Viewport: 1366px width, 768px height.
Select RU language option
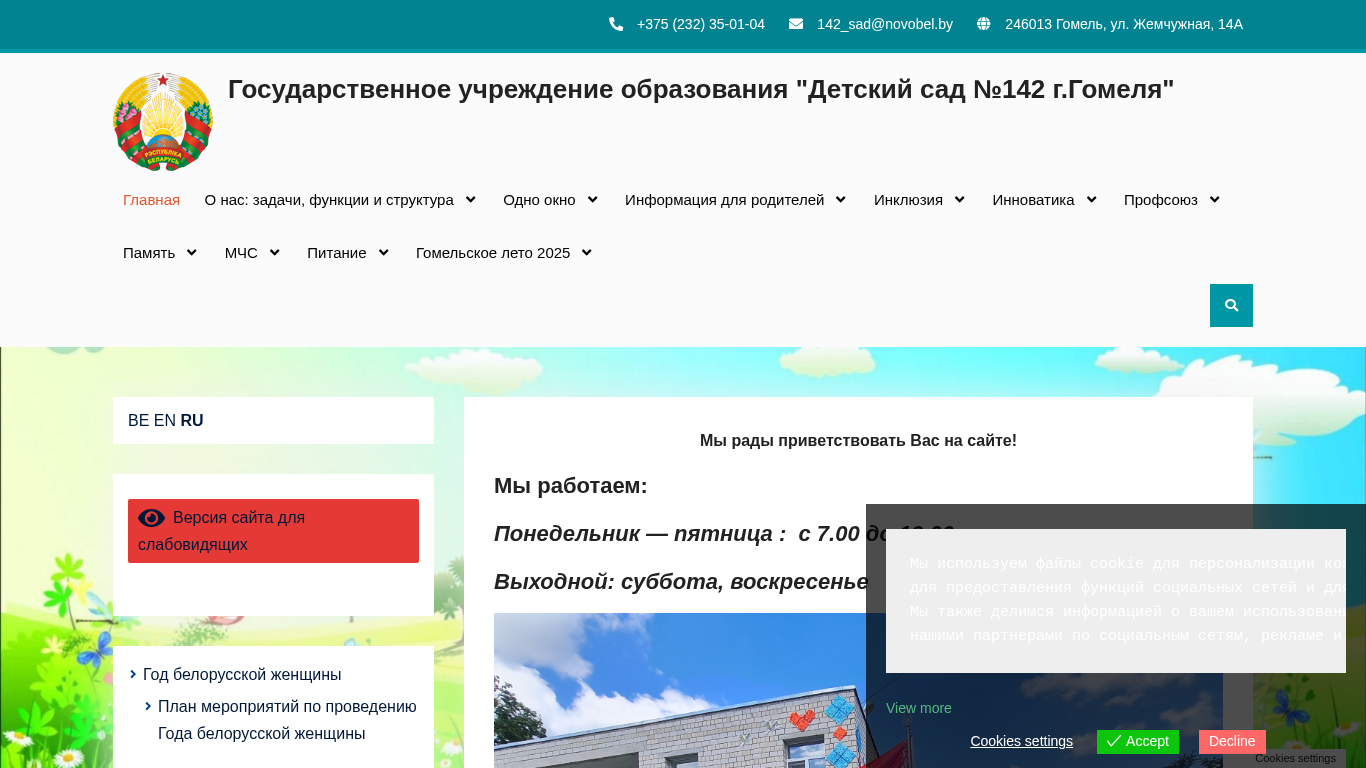point(192,421)
